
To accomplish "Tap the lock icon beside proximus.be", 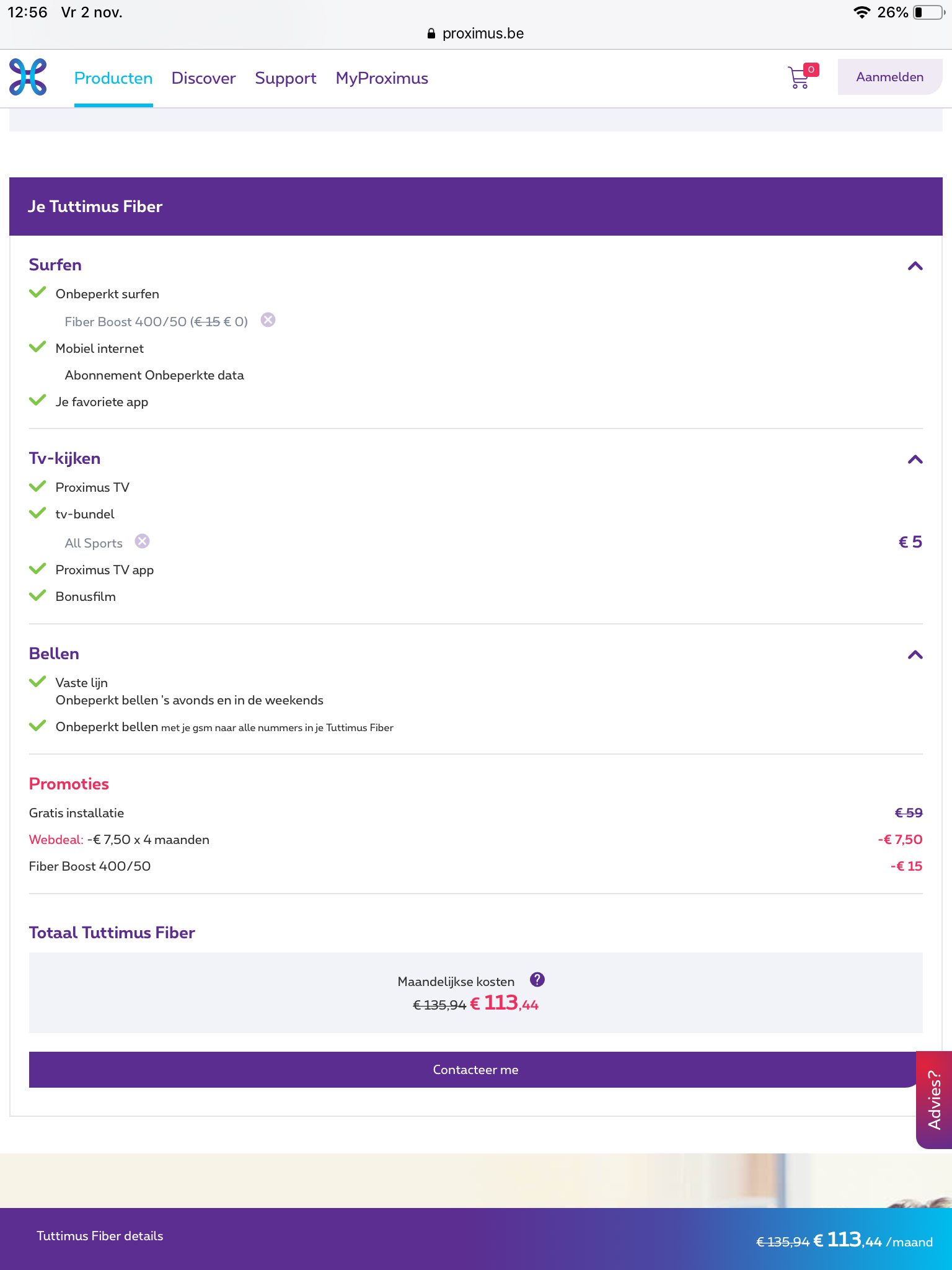I will tap(431, 33).
